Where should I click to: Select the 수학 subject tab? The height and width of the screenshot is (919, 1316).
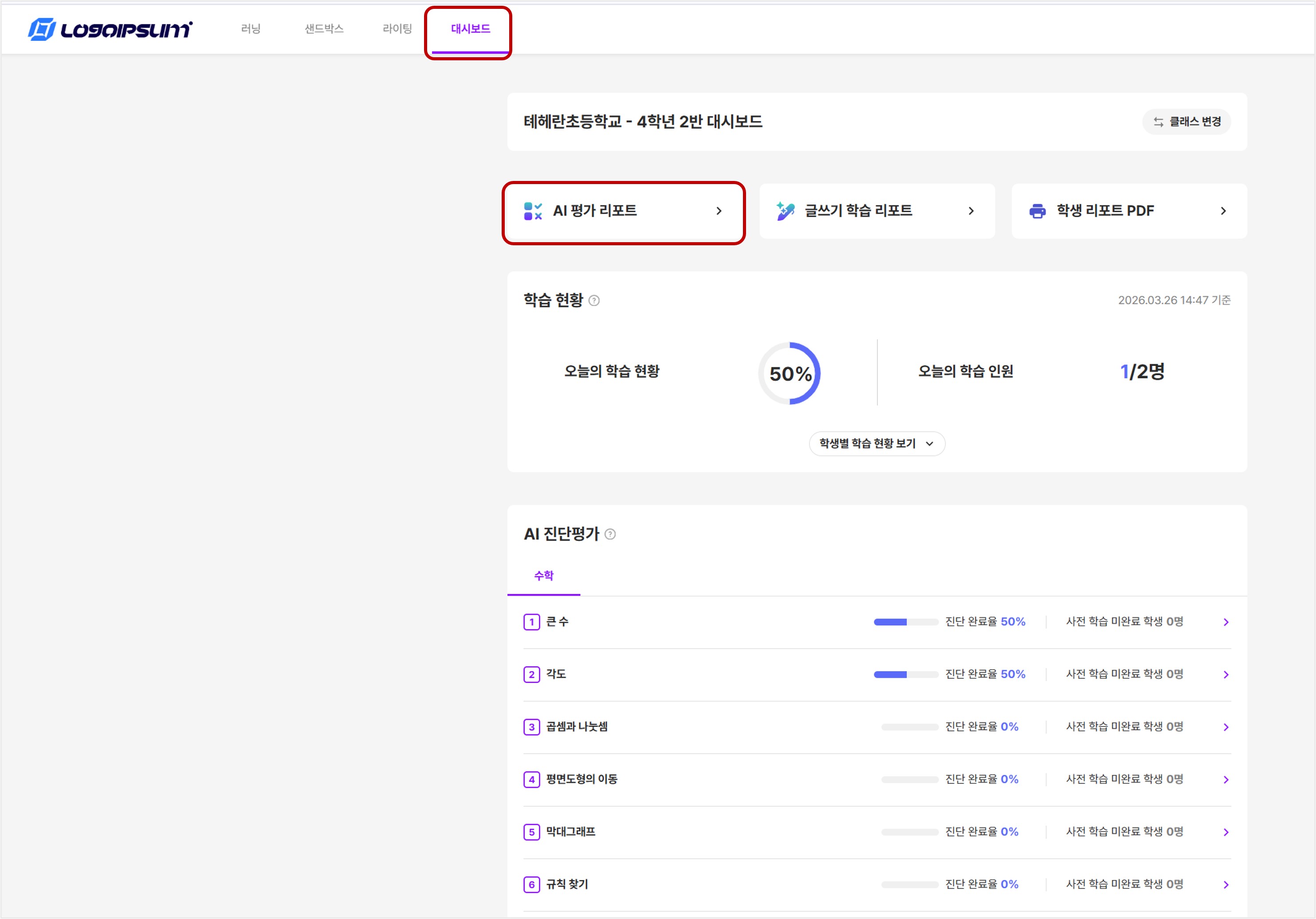544,576
